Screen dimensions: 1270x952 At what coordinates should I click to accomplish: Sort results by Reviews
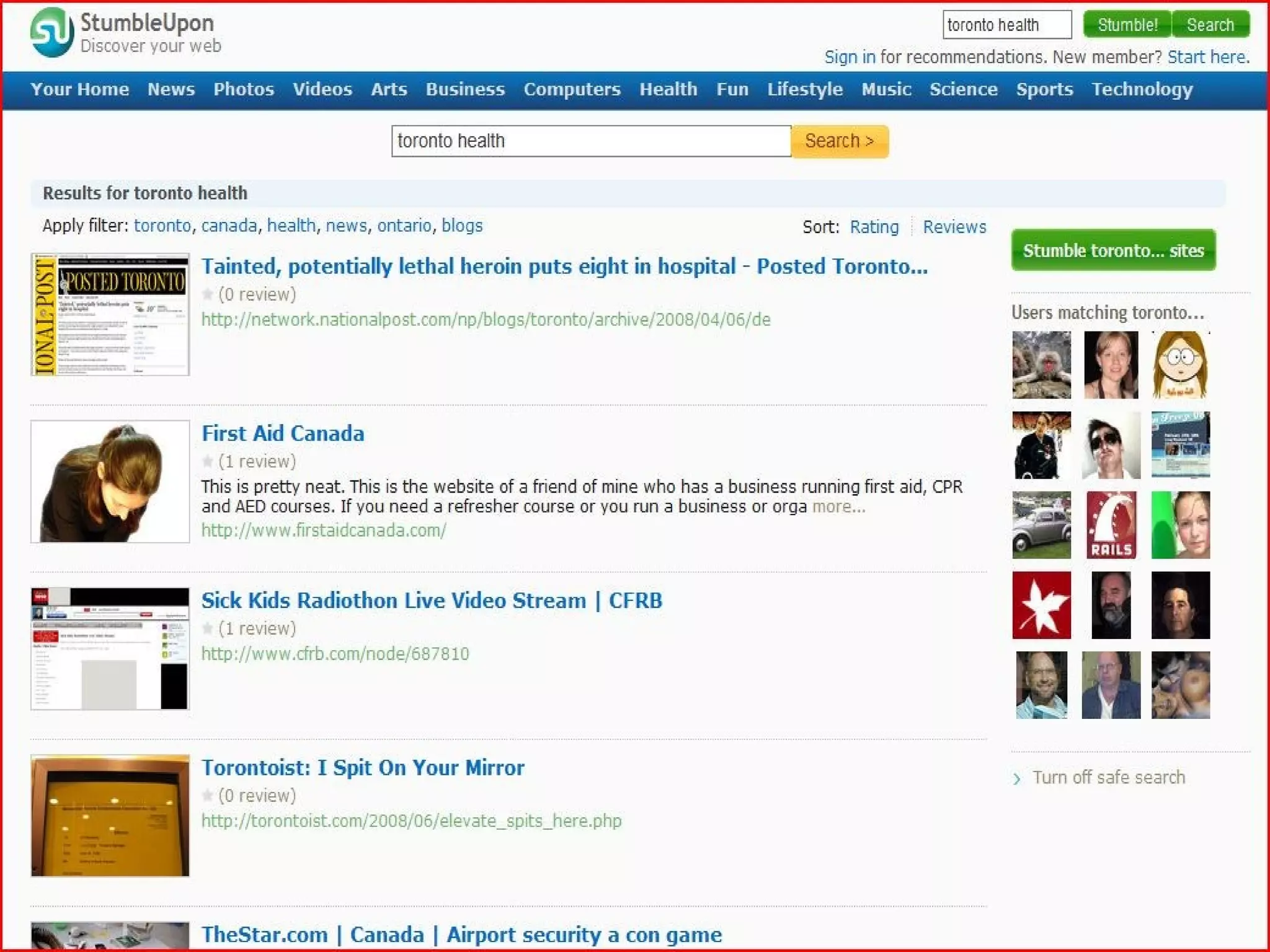point(954,227)
